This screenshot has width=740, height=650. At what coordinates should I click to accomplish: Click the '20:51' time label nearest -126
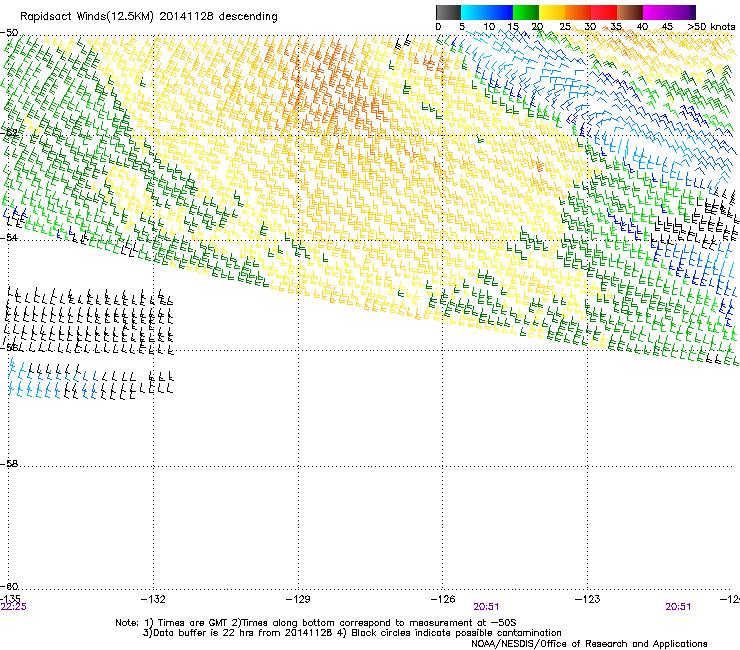(x=487, y=607)
